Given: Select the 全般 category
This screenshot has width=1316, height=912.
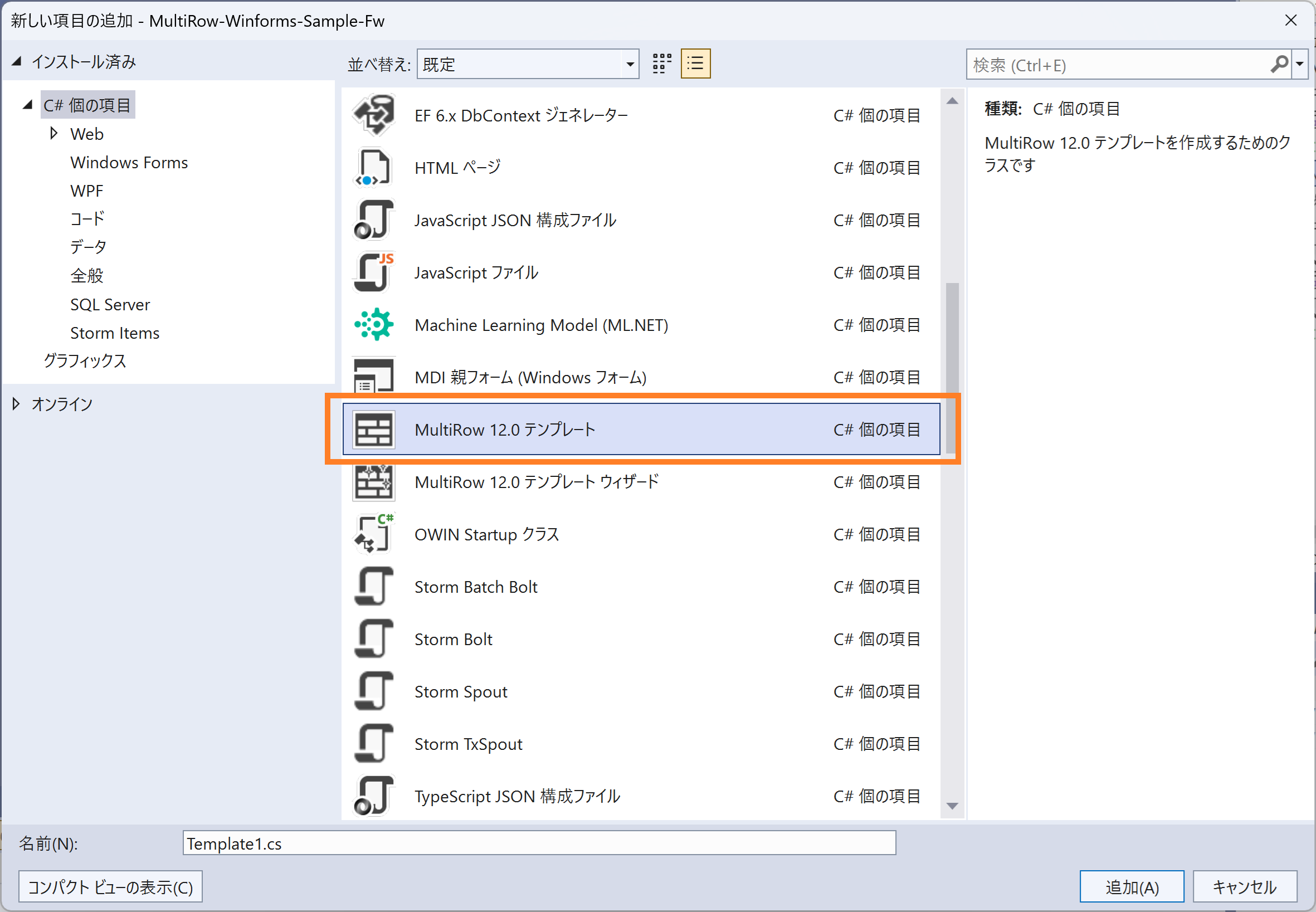Looking at the screenshot, I should coord(87,276).
